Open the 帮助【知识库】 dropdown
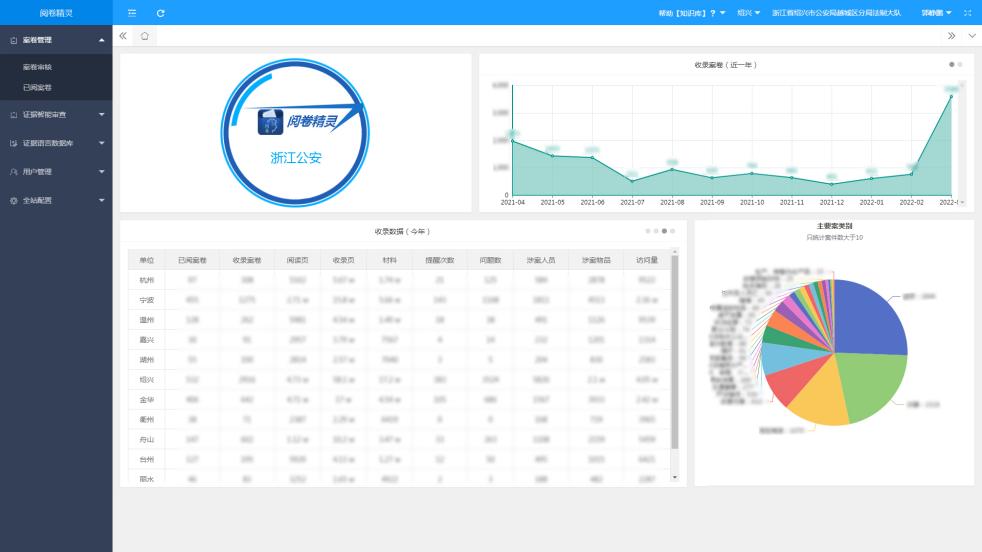Screen dimensions: 982x552 pyautogui.click(x=692, y=13)
